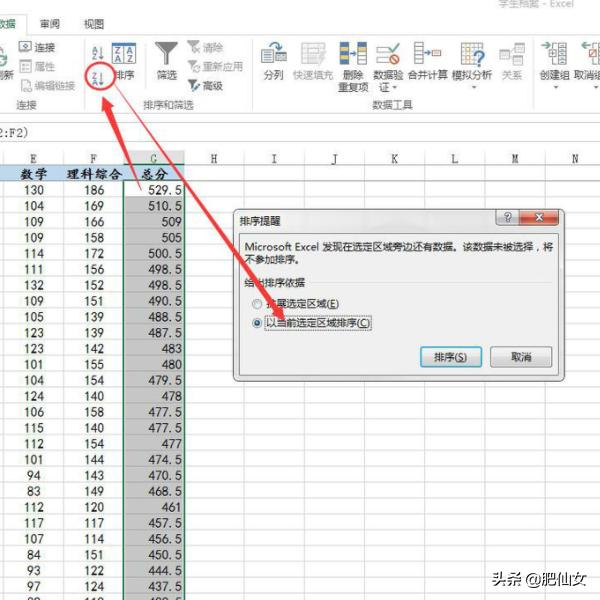The width and height of the screenshot is (600, 600).
Task: Select column H header
Action: click(x=214, y=158)
